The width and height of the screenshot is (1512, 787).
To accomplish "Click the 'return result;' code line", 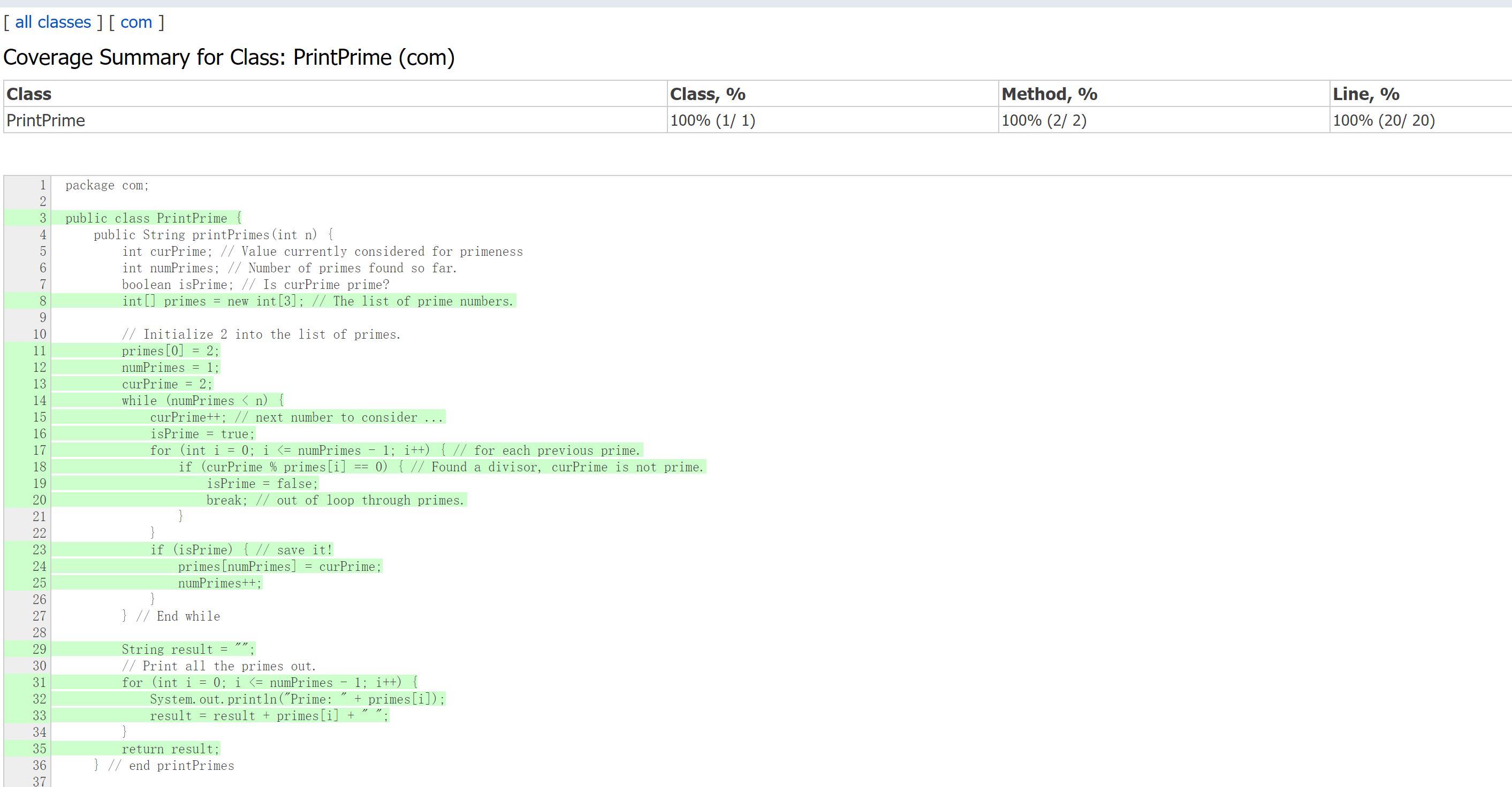I will coord(170,749).
